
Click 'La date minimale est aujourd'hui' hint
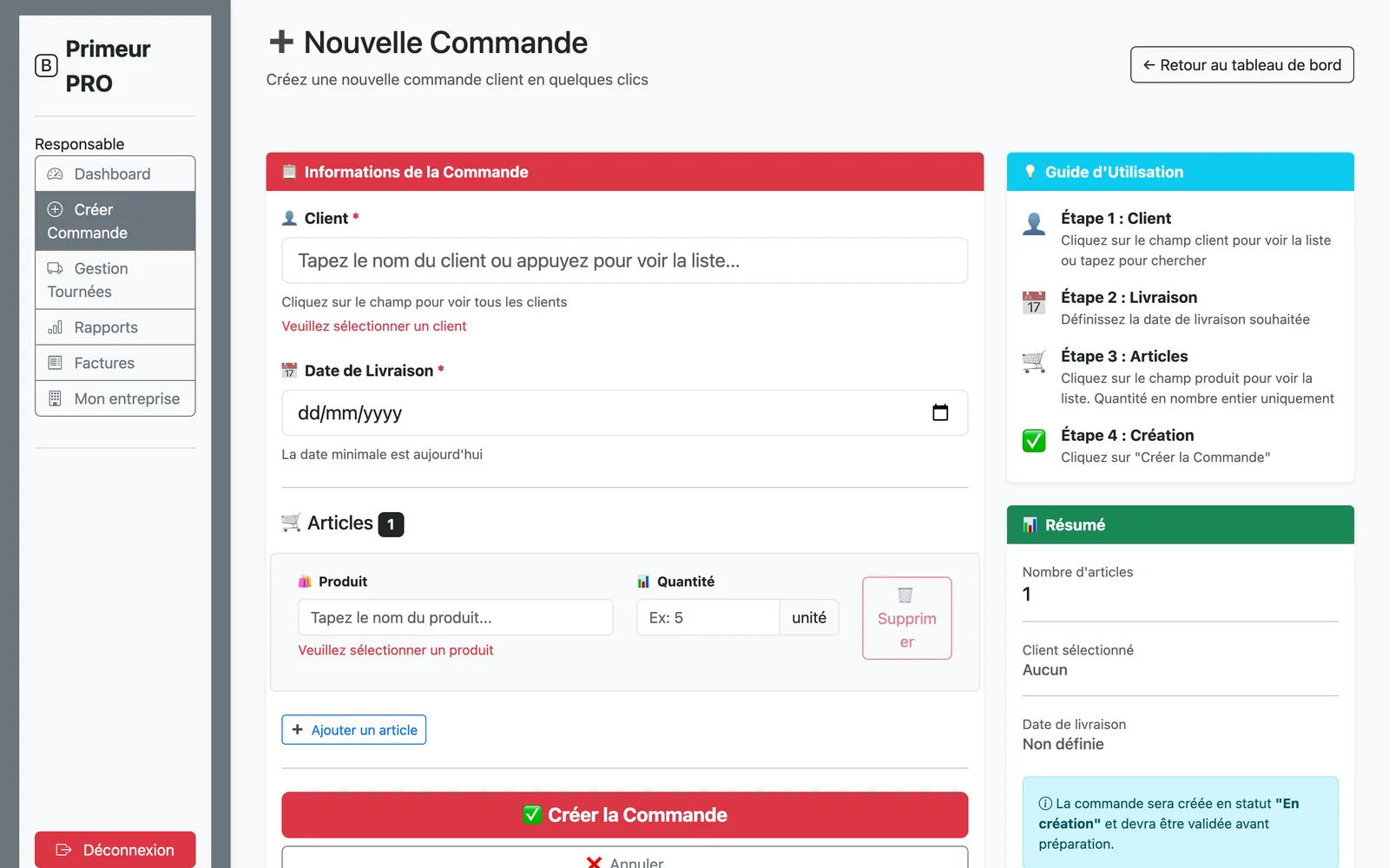point(382,454)
